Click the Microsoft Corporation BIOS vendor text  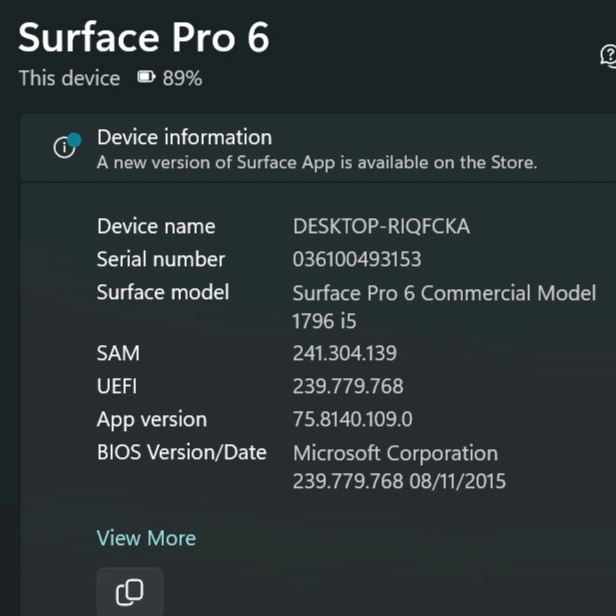[395, 453]
